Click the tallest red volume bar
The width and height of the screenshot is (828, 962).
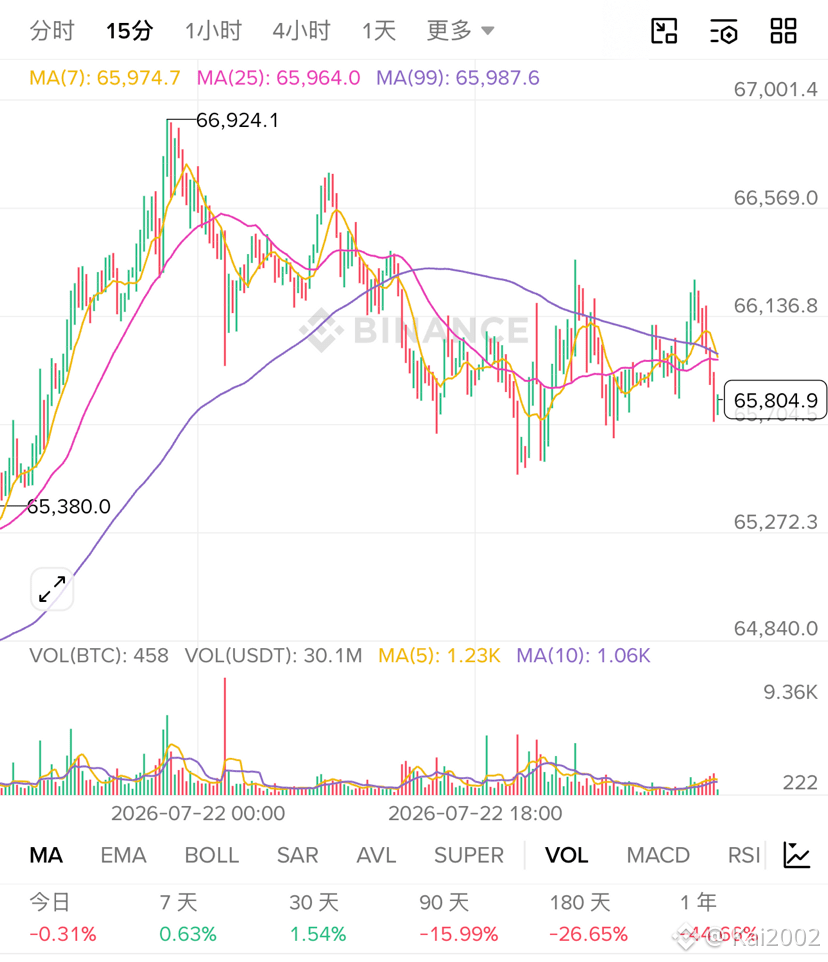(225, 736)
